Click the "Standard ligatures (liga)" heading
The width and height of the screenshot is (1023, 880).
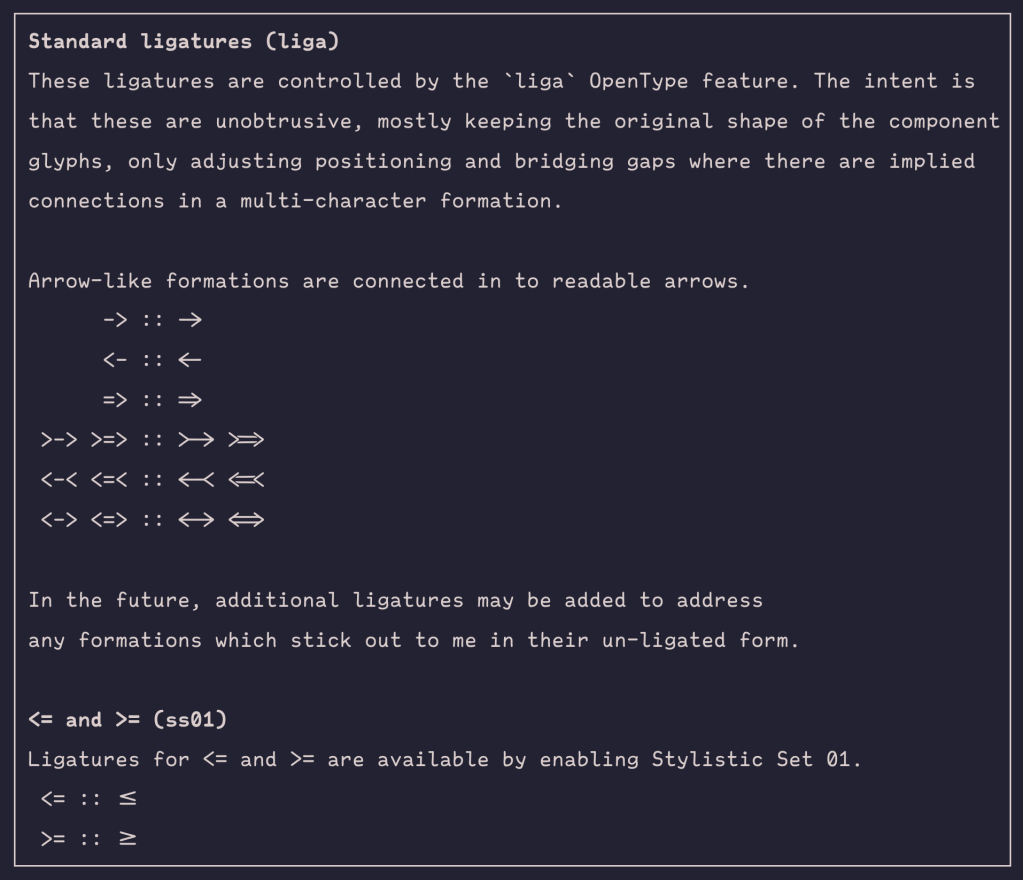coord(177,42)
